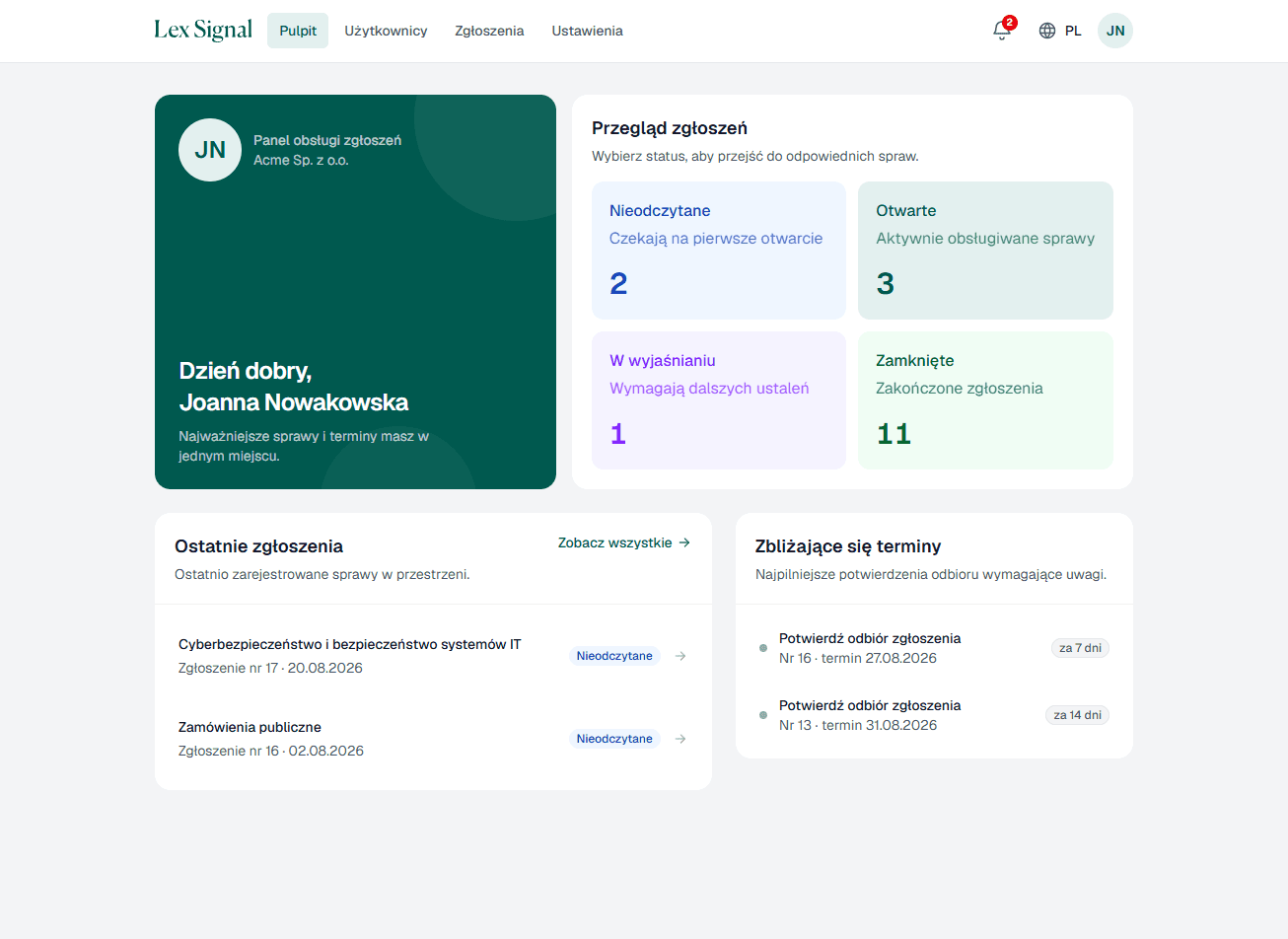The image size is (1288, 939).
Task: Click the globe language icon
Action: (x=1047, y=31)
